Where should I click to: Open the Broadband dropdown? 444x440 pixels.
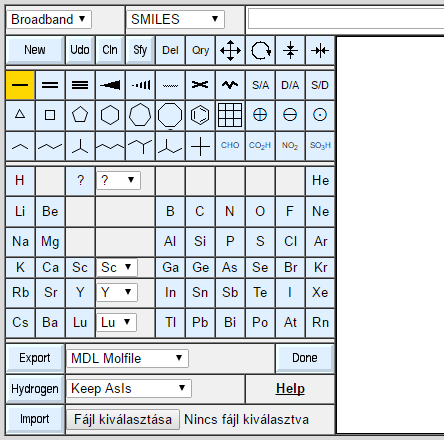pos(49,19)
